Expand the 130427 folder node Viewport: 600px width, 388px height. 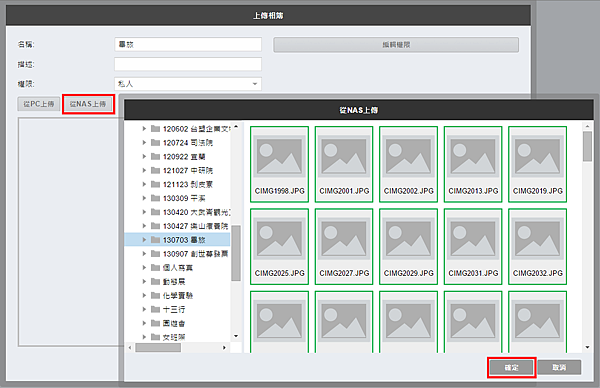click(144, 226)
